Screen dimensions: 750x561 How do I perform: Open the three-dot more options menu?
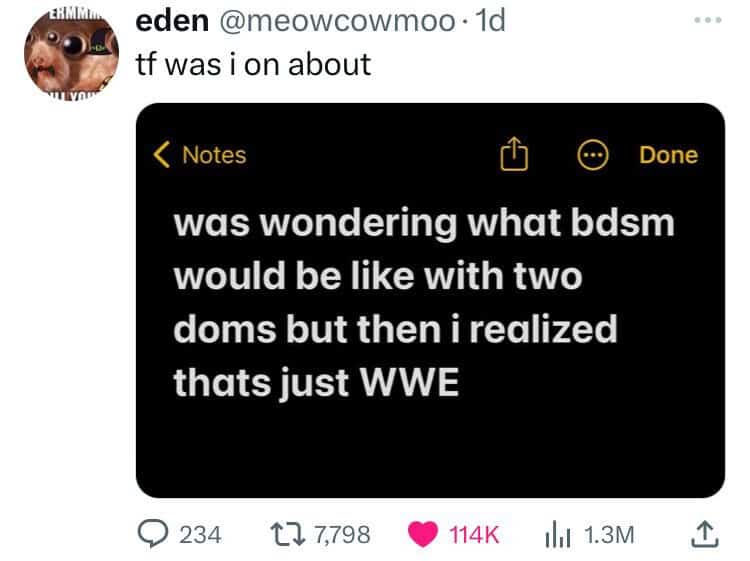tap(708, 21)
